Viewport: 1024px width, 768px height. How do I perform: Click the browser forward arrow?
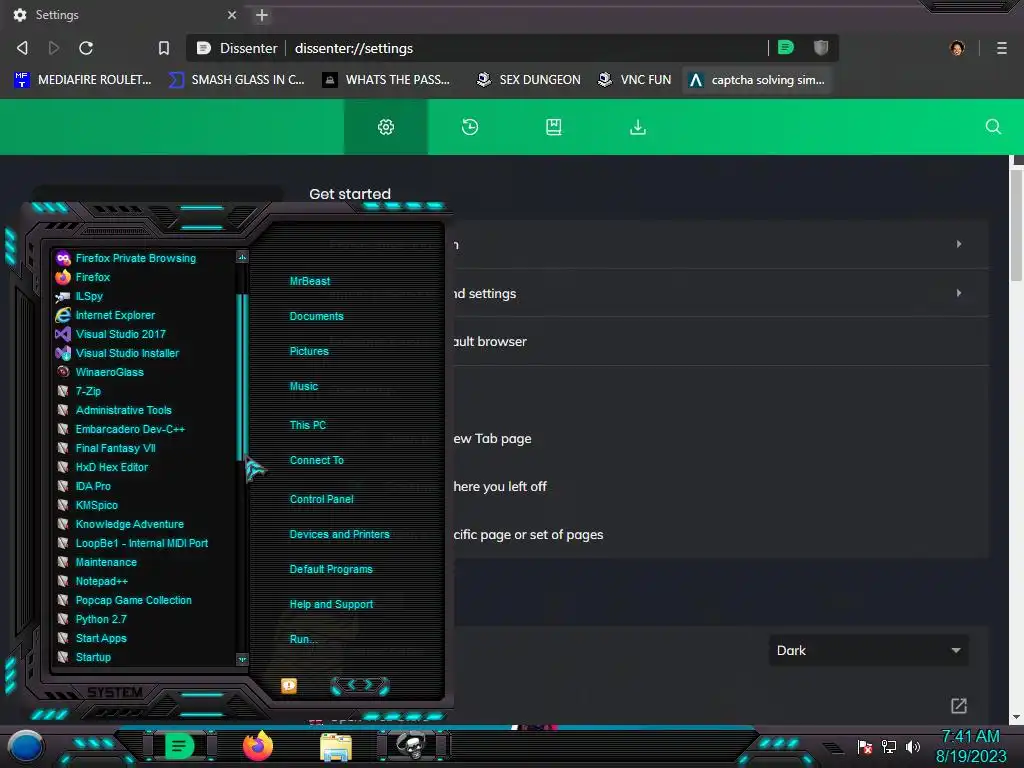(x=54, y=48)
